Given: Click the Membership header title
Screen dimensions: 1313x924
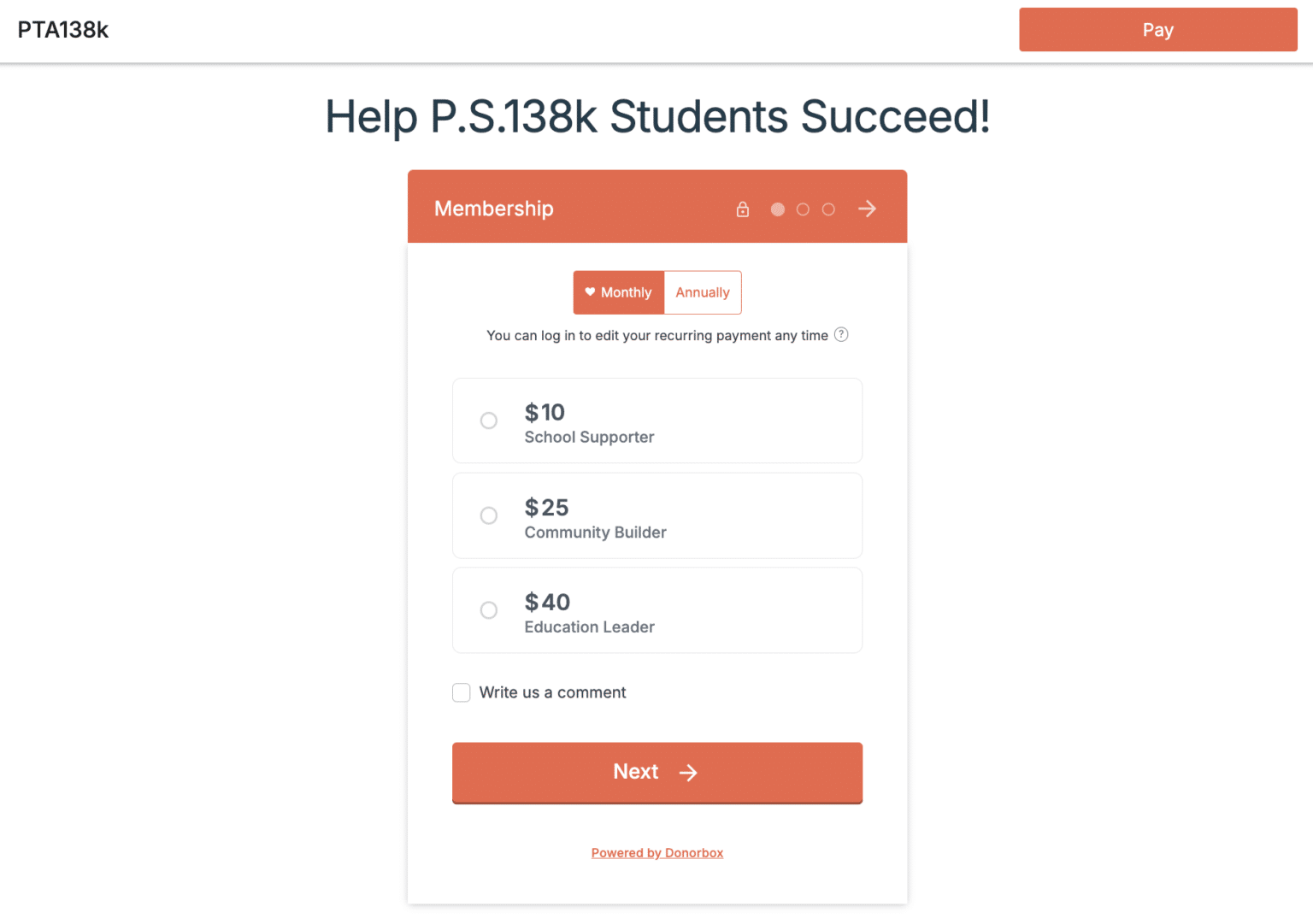Looking at the screenshot, I should (x=493, y=208).
